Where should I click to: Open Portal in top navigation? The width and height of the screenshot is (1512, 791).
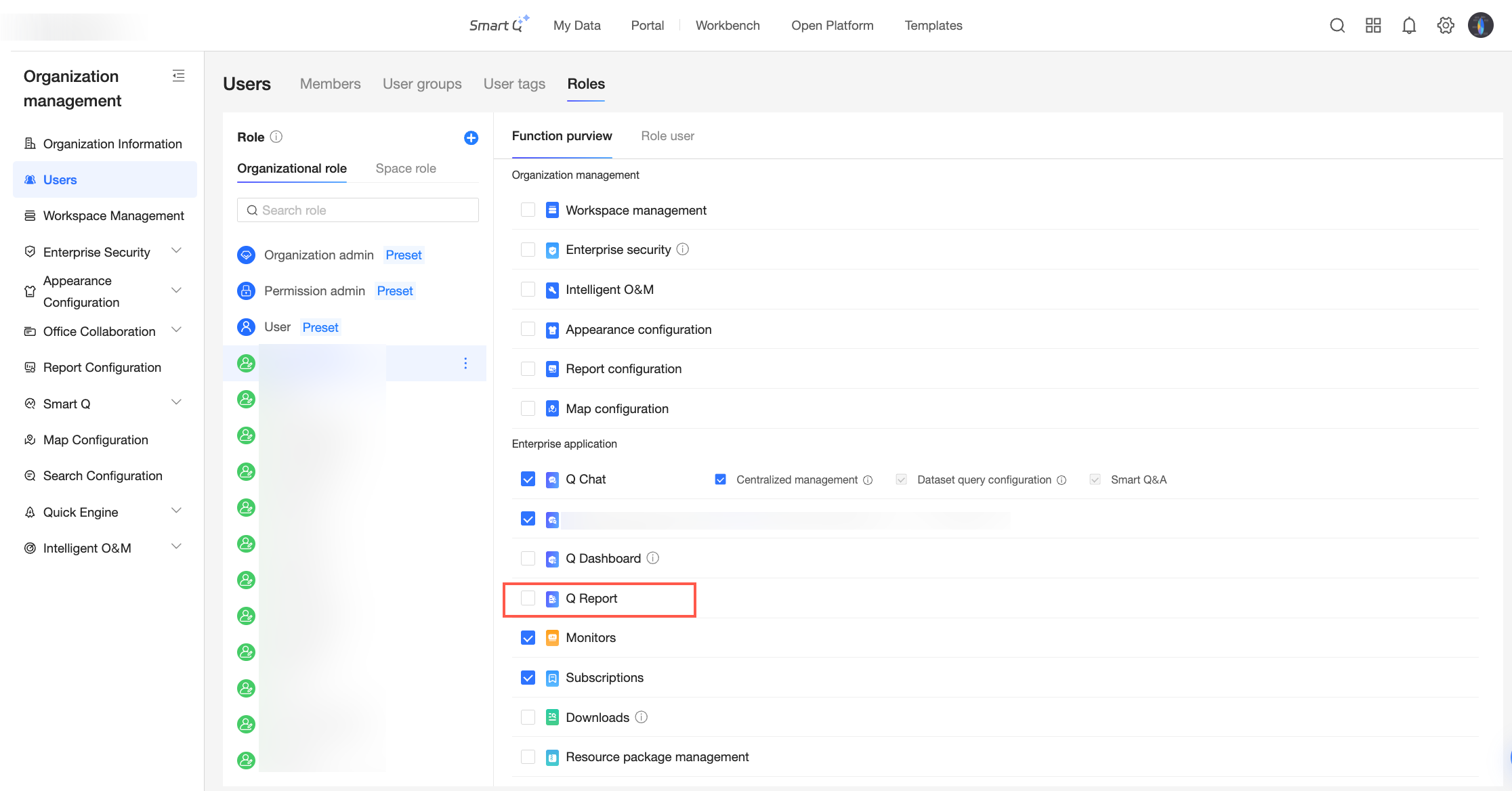coord(648,26)
